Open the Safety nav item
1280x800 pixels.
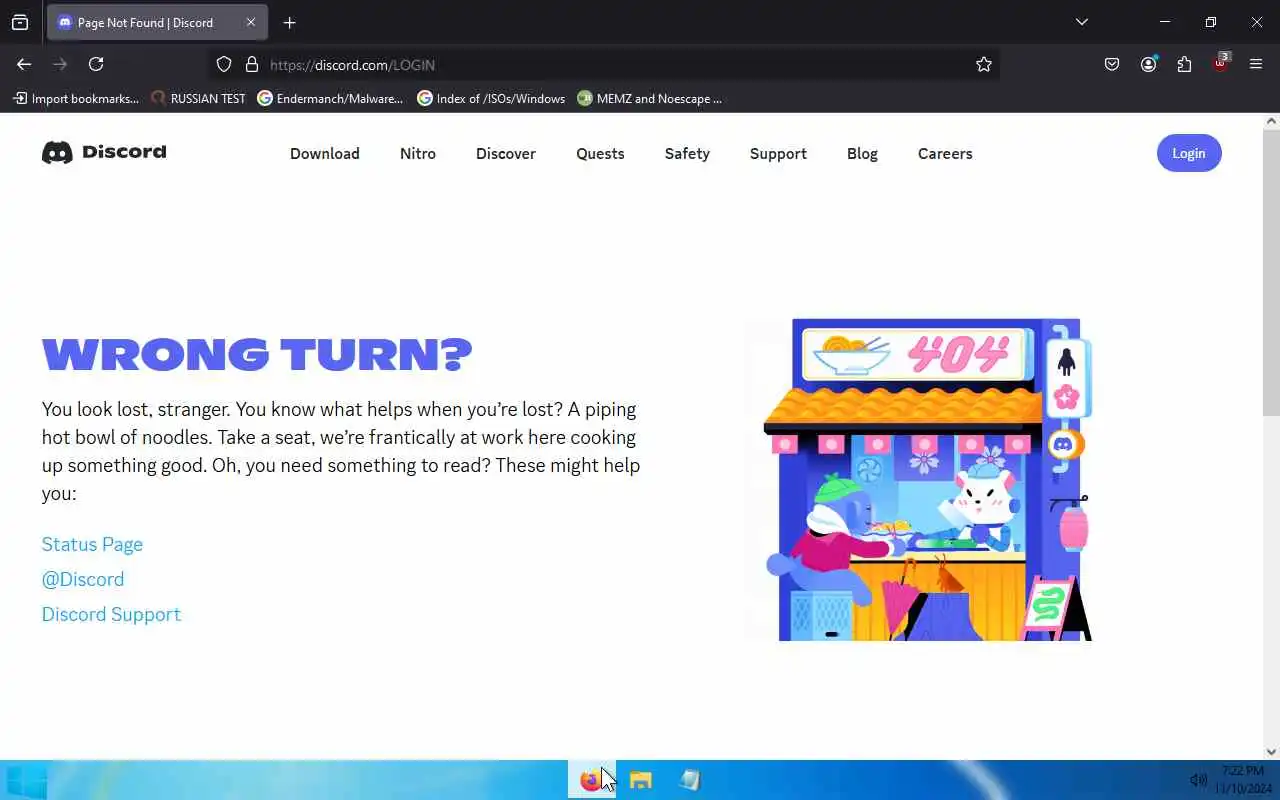point(687,153)
